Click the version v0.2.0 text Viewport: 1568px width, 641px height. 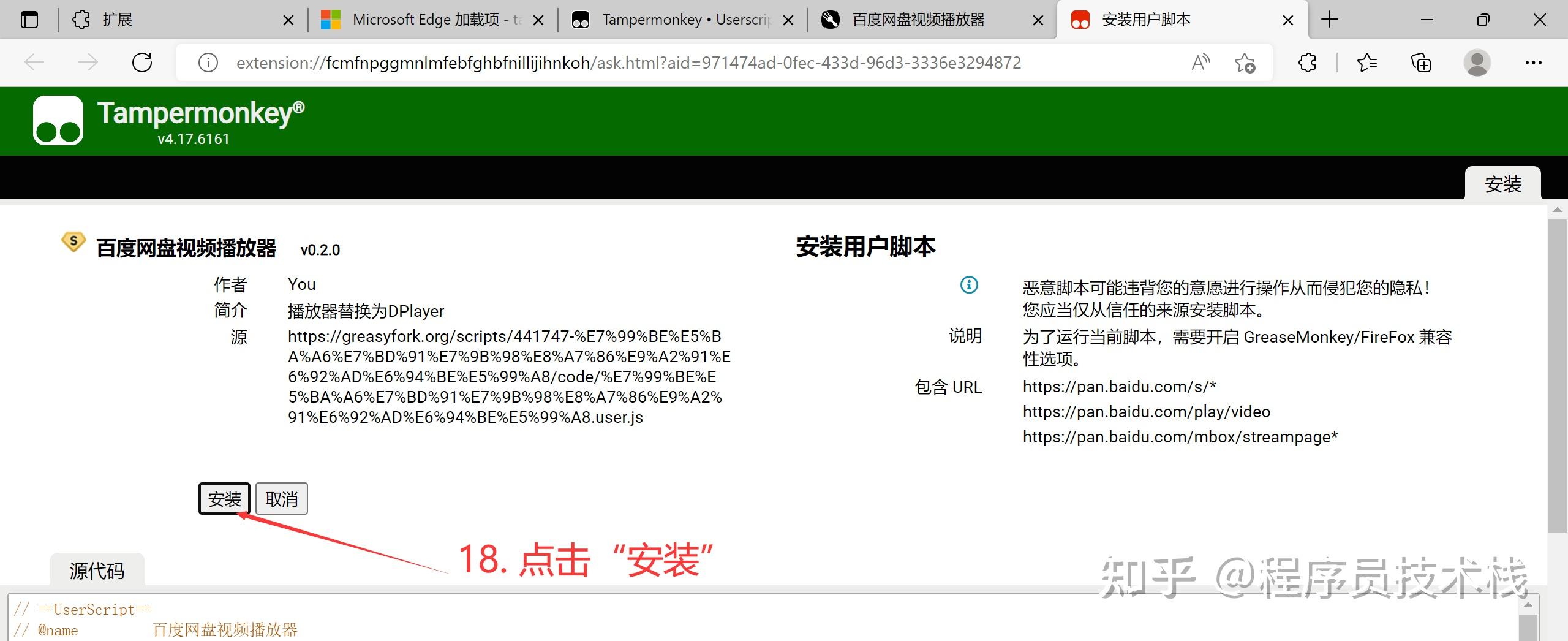pyautogui.click(x=320, y=250)
